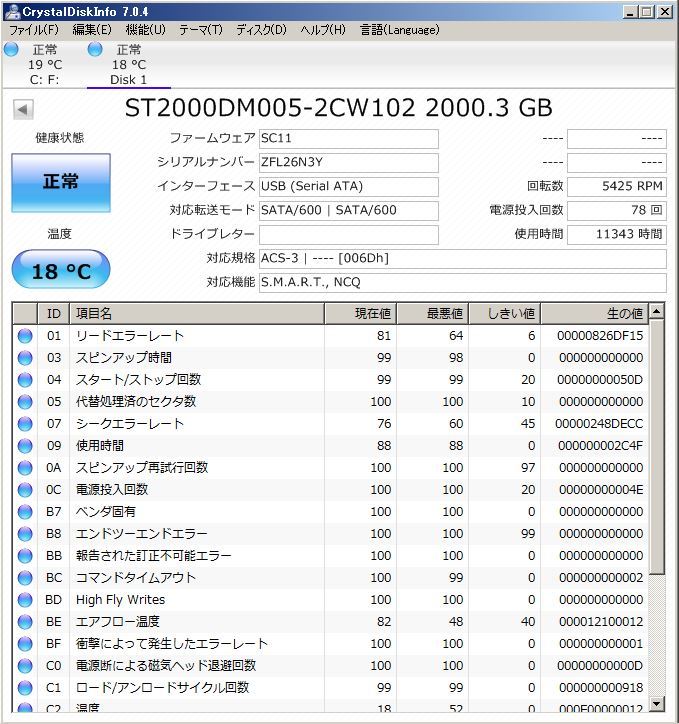Open the テーマ(T) menu

[x=201, y=30]
